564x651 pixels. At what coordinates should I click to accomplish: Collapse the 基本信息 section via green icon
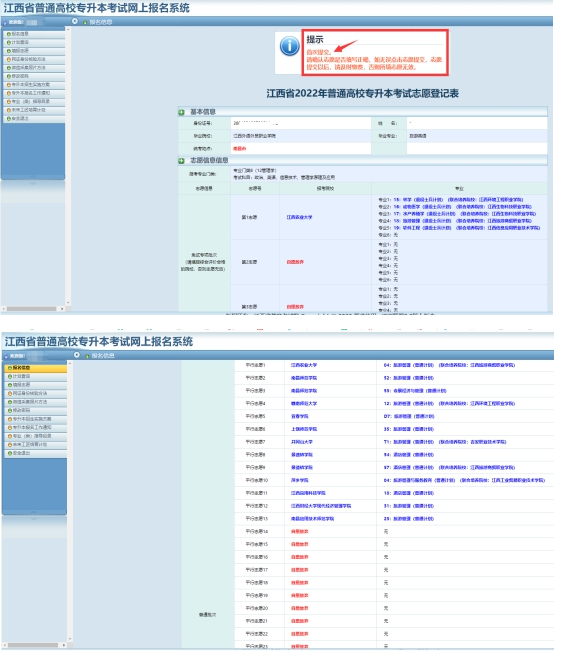[181, 112]
